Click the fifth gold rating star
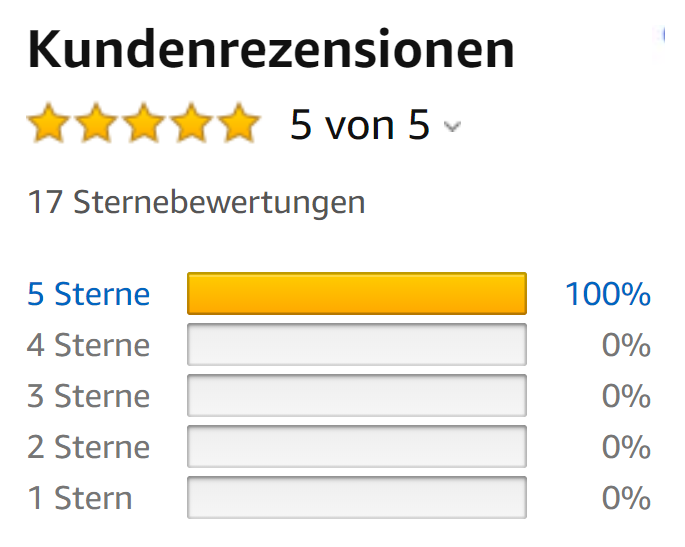This screenshot has width=685, height=547. click(239, 123)
